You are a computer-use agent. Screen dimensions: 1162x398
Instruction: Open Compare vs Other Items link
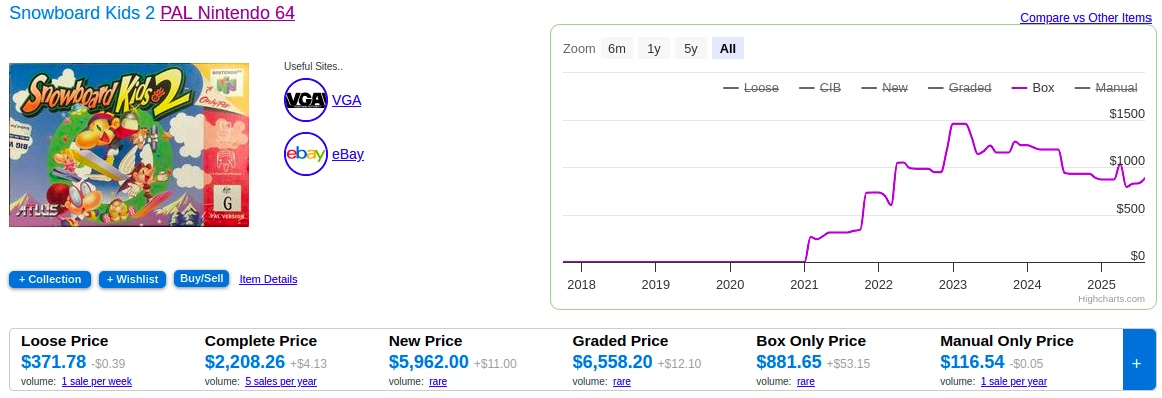[1086, 18]
